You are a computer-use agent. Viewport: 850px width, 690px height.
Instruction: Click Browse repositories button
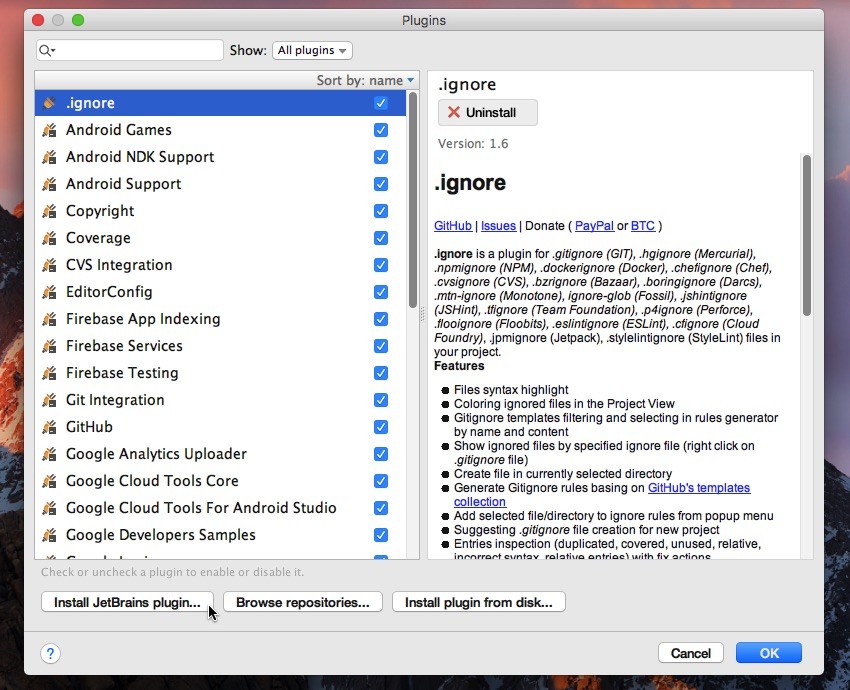tap(302, 602)
